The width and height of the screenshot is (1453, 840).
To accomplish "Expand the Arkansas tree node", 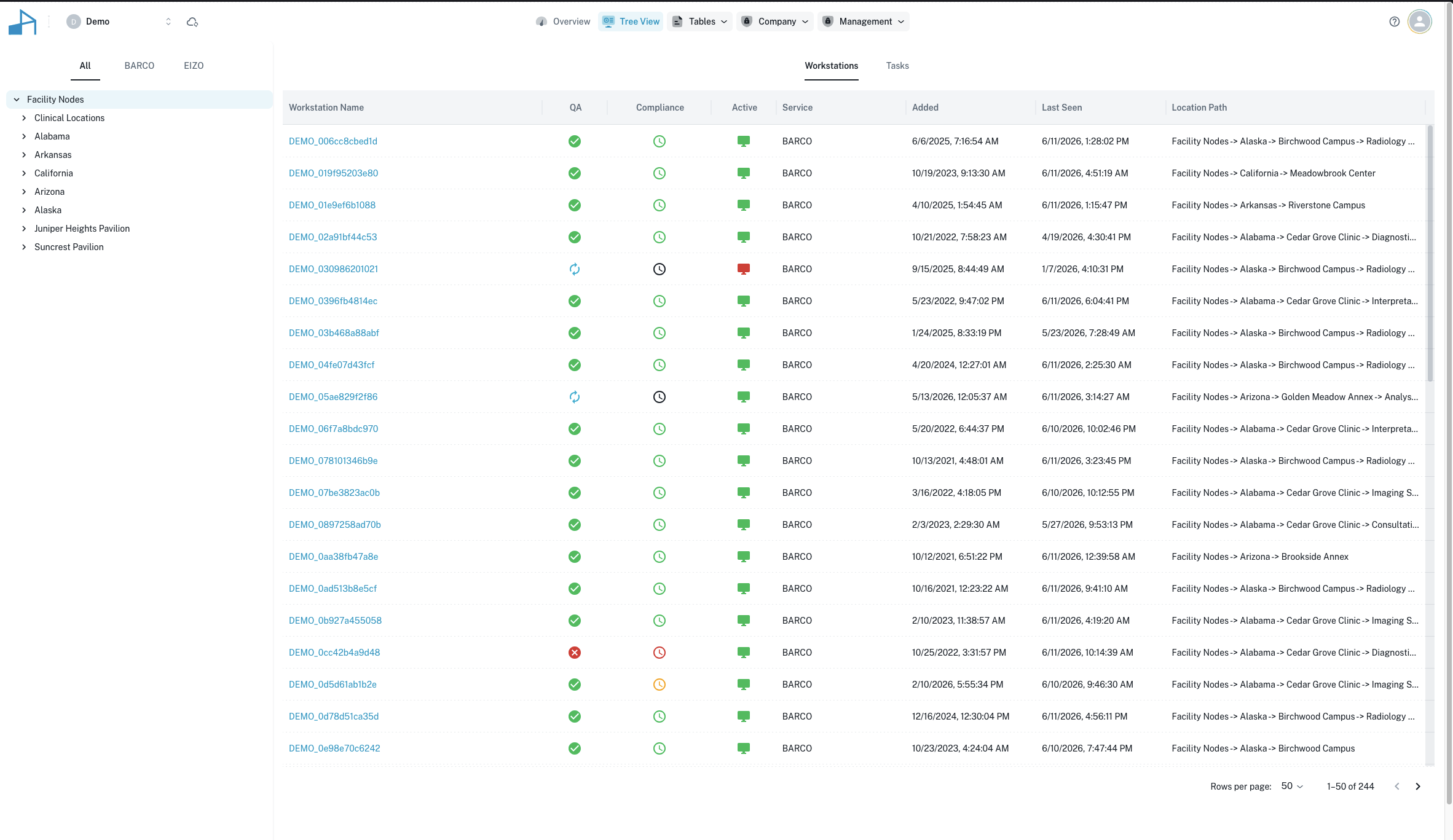I will [x=24, y=155].
